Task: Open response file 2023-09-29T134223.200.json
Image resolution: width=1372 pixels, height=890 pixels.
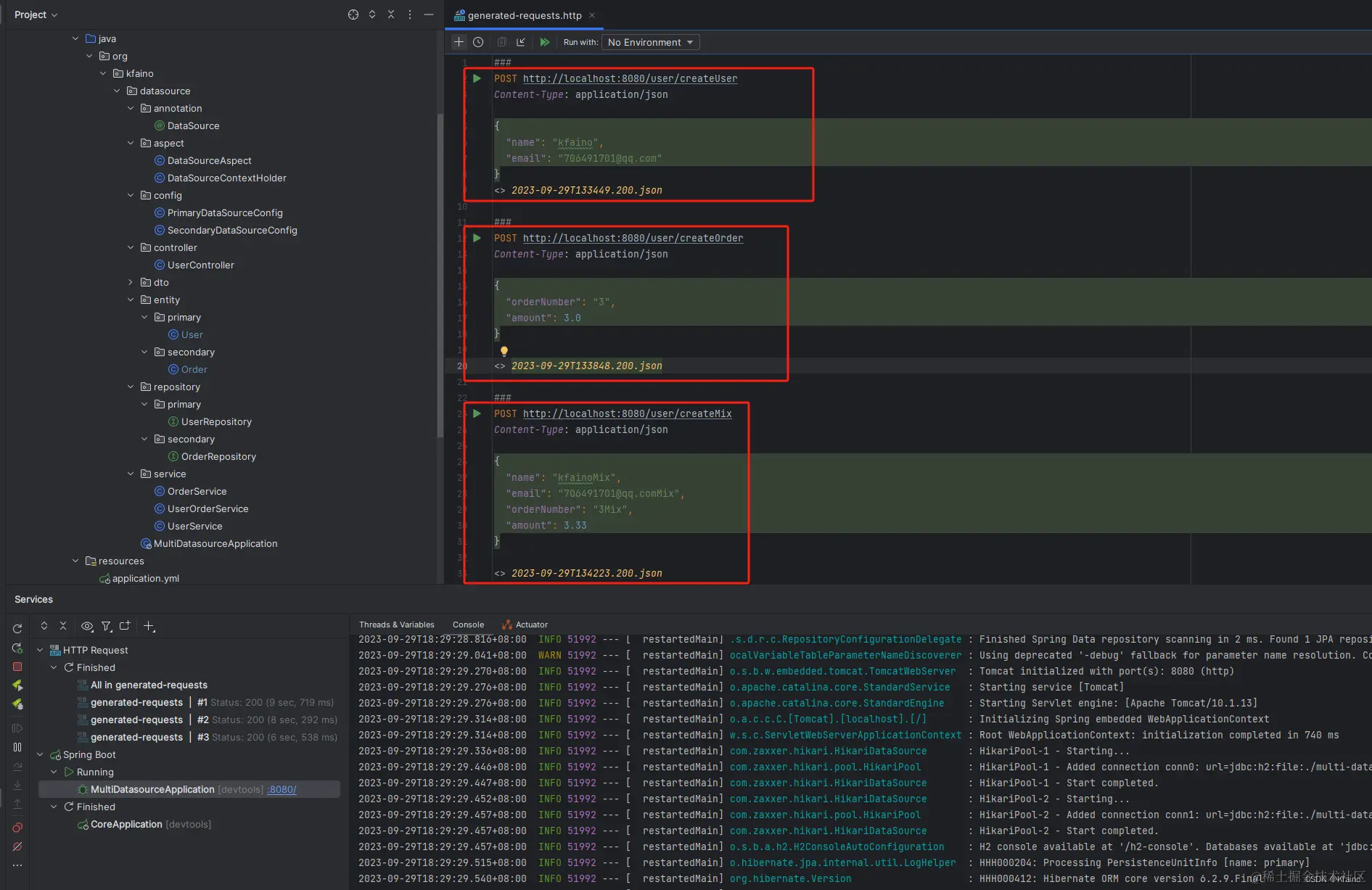Action: (586, 573)
